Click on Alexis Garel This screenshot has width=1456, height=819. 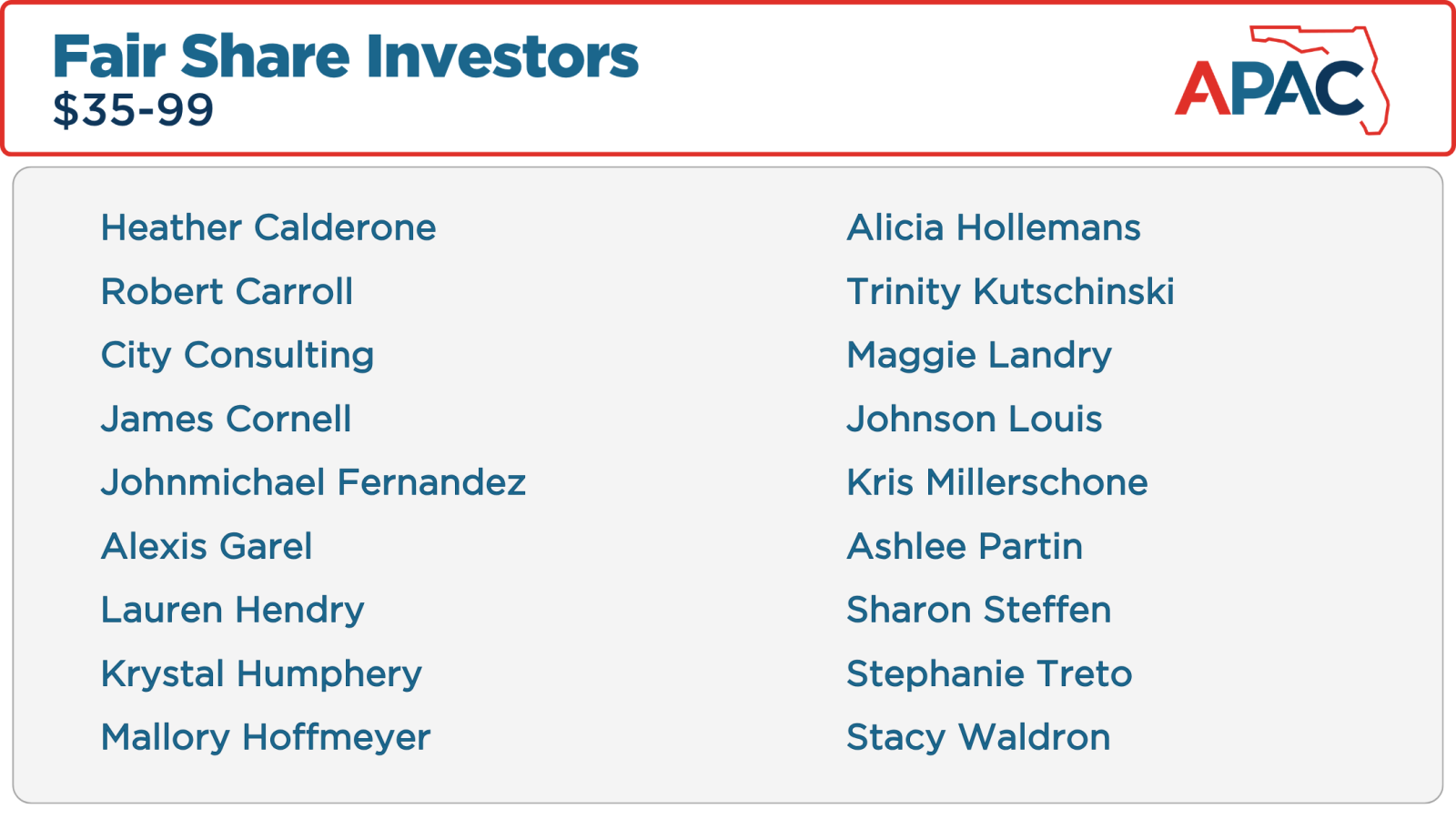coord(207,546)
